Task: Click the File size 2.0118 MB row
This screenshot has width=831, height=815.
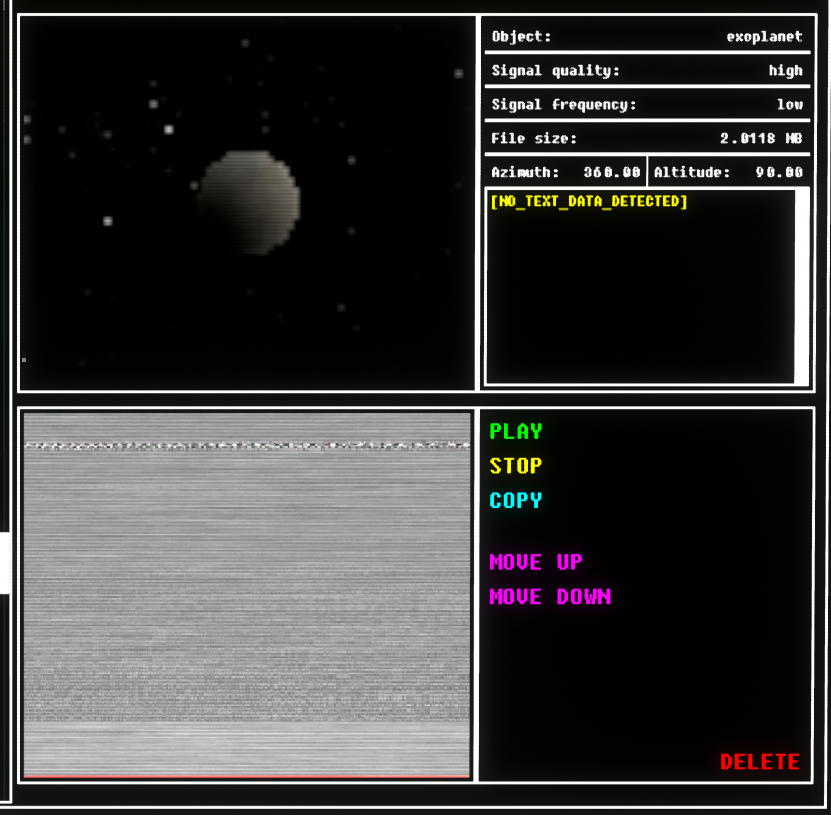Action: point(646,139)
